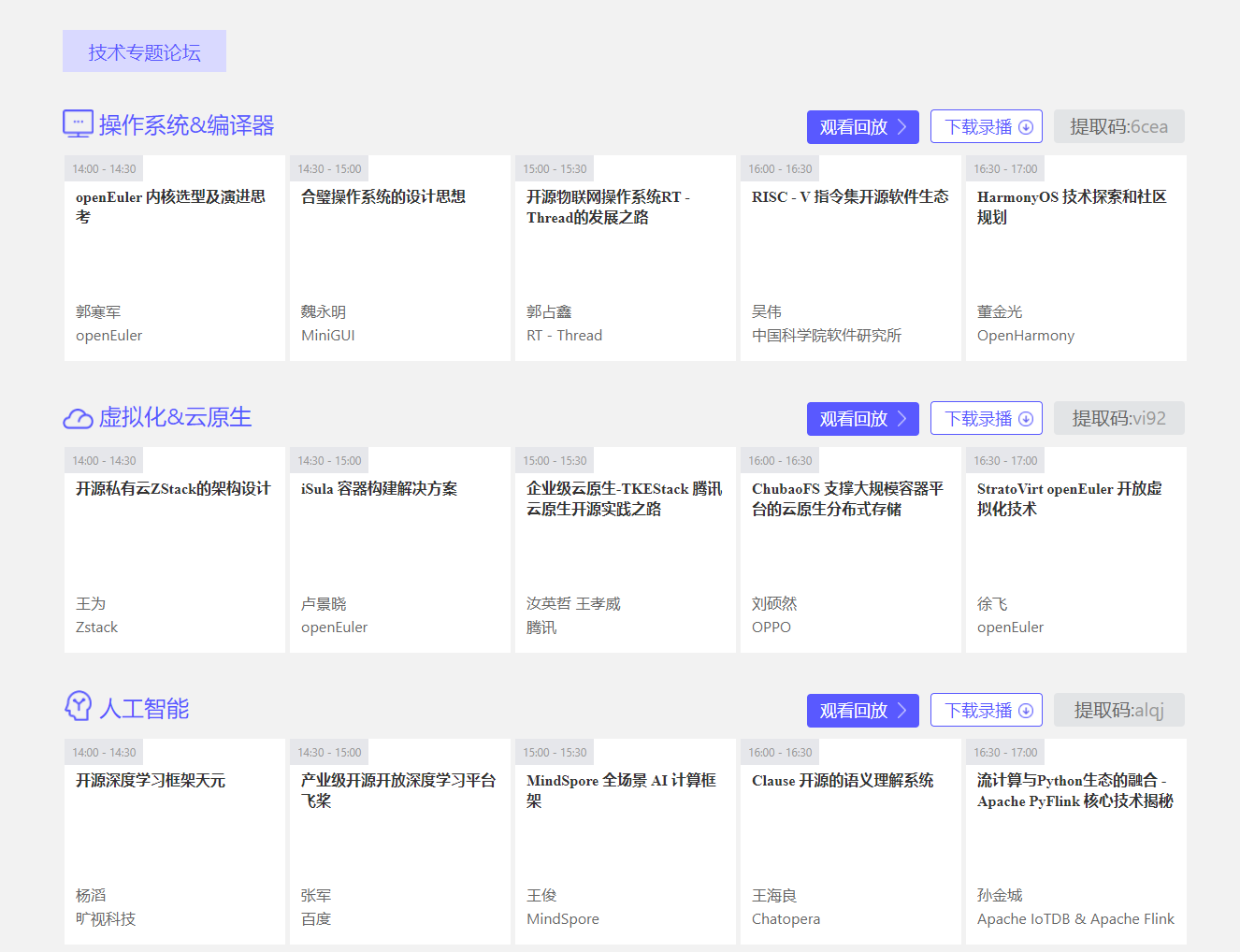Select the 技术专题论坛 tab
The image size is (1240, 952).
click(144, 50)
